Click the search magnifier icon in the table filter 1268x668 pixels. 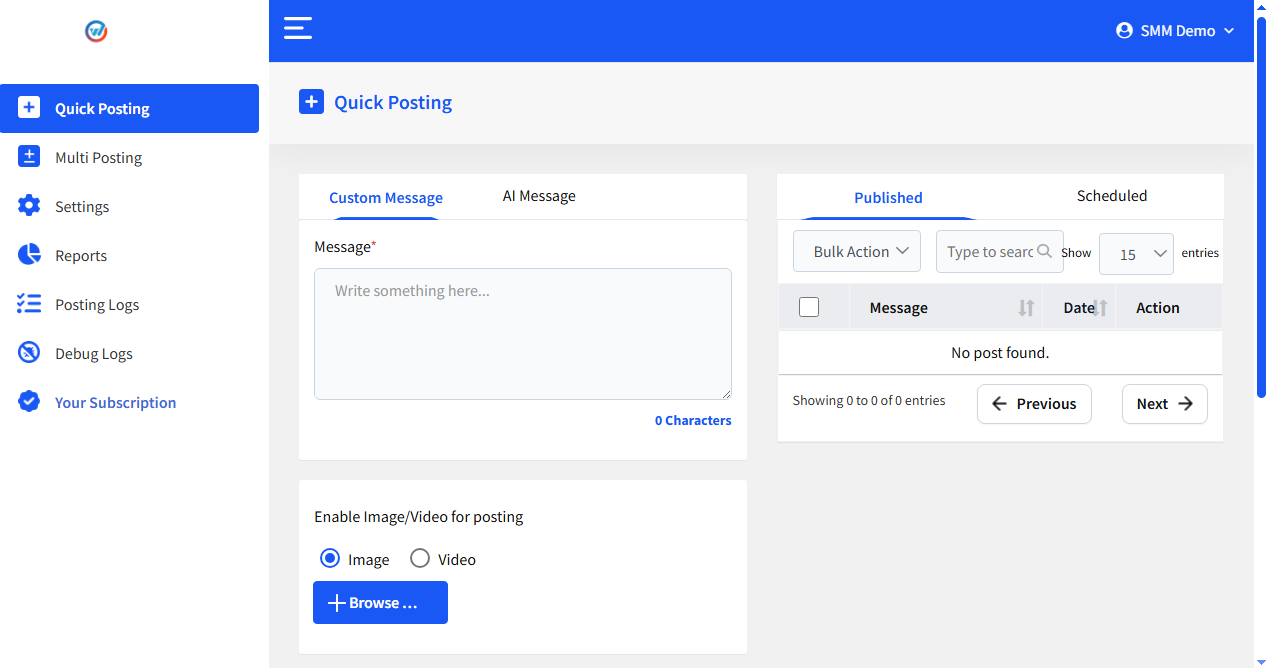1045,252
